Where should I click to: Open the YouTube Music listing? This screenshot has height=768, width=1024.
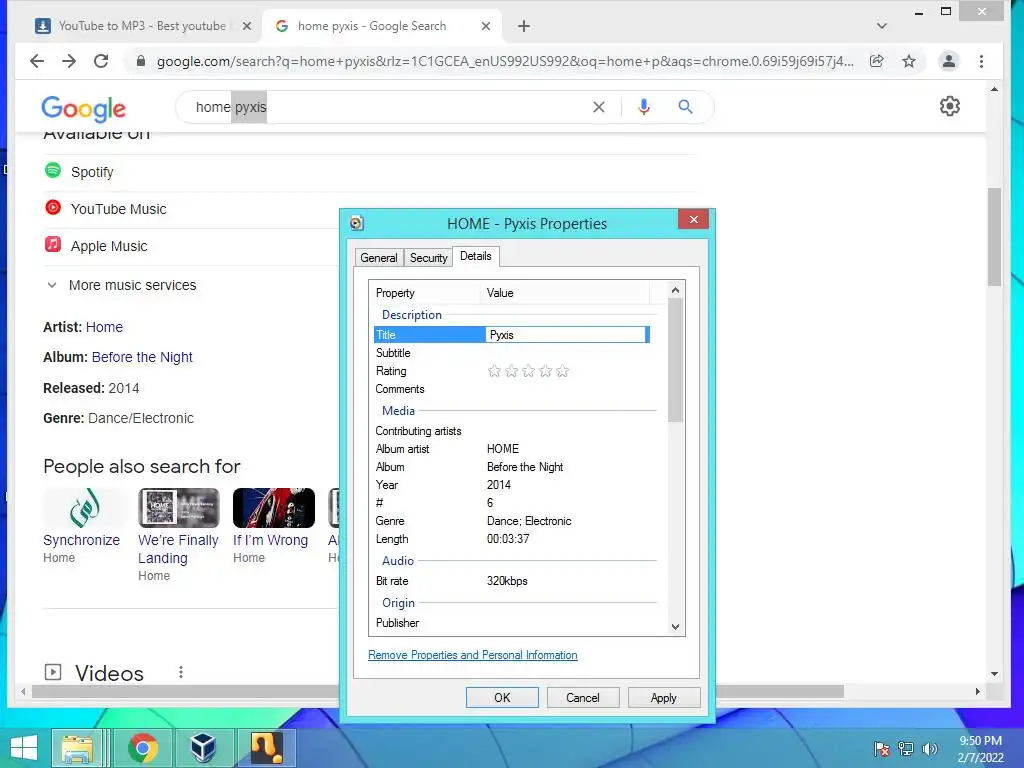[x=118, y=209]
